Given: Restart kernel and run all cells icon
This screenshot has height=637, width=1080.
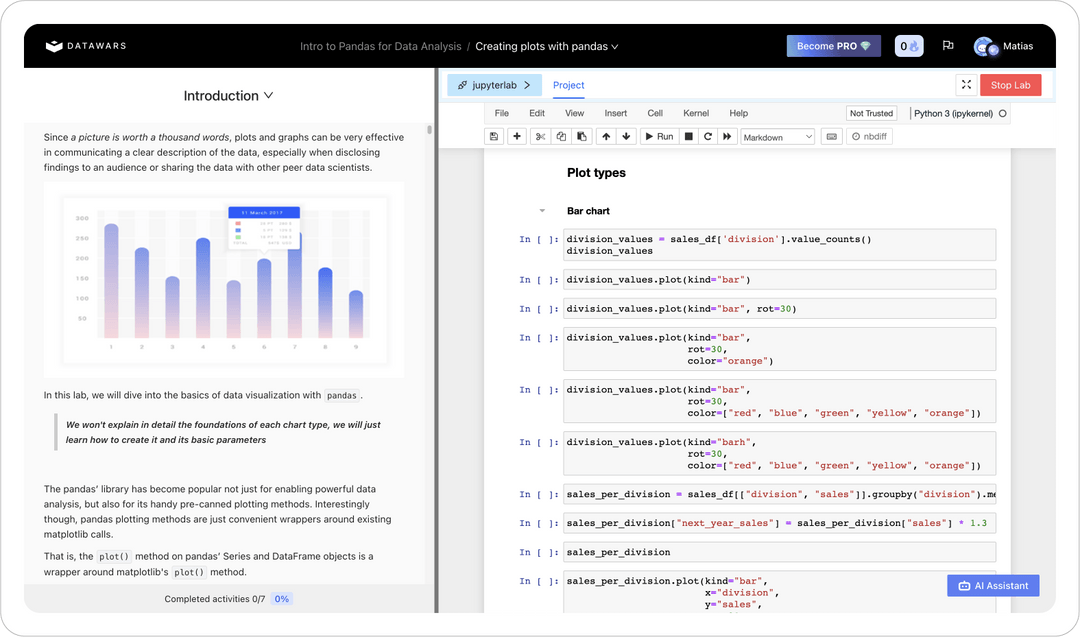Looking at the screenshot, I should 727,136.
